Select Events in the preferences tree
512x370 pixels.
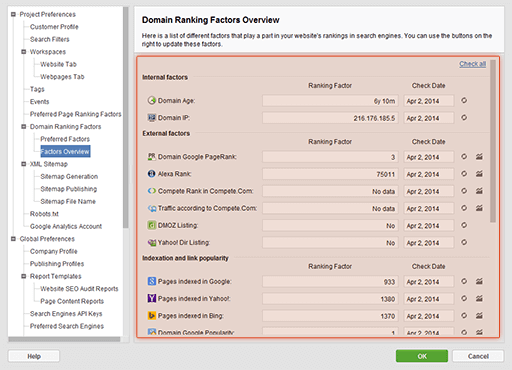(39, 102)
